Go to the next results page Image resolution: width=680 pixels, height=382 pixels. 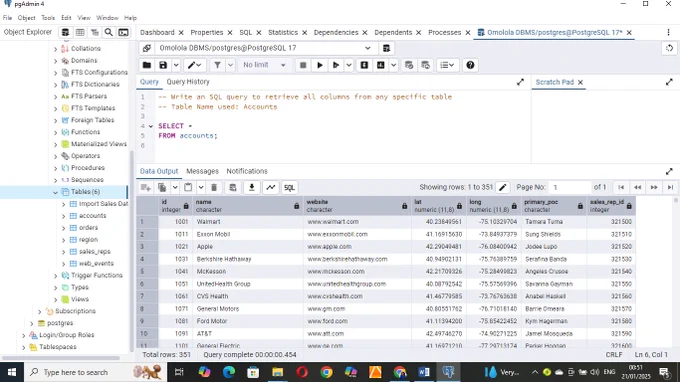coord(654,187)
